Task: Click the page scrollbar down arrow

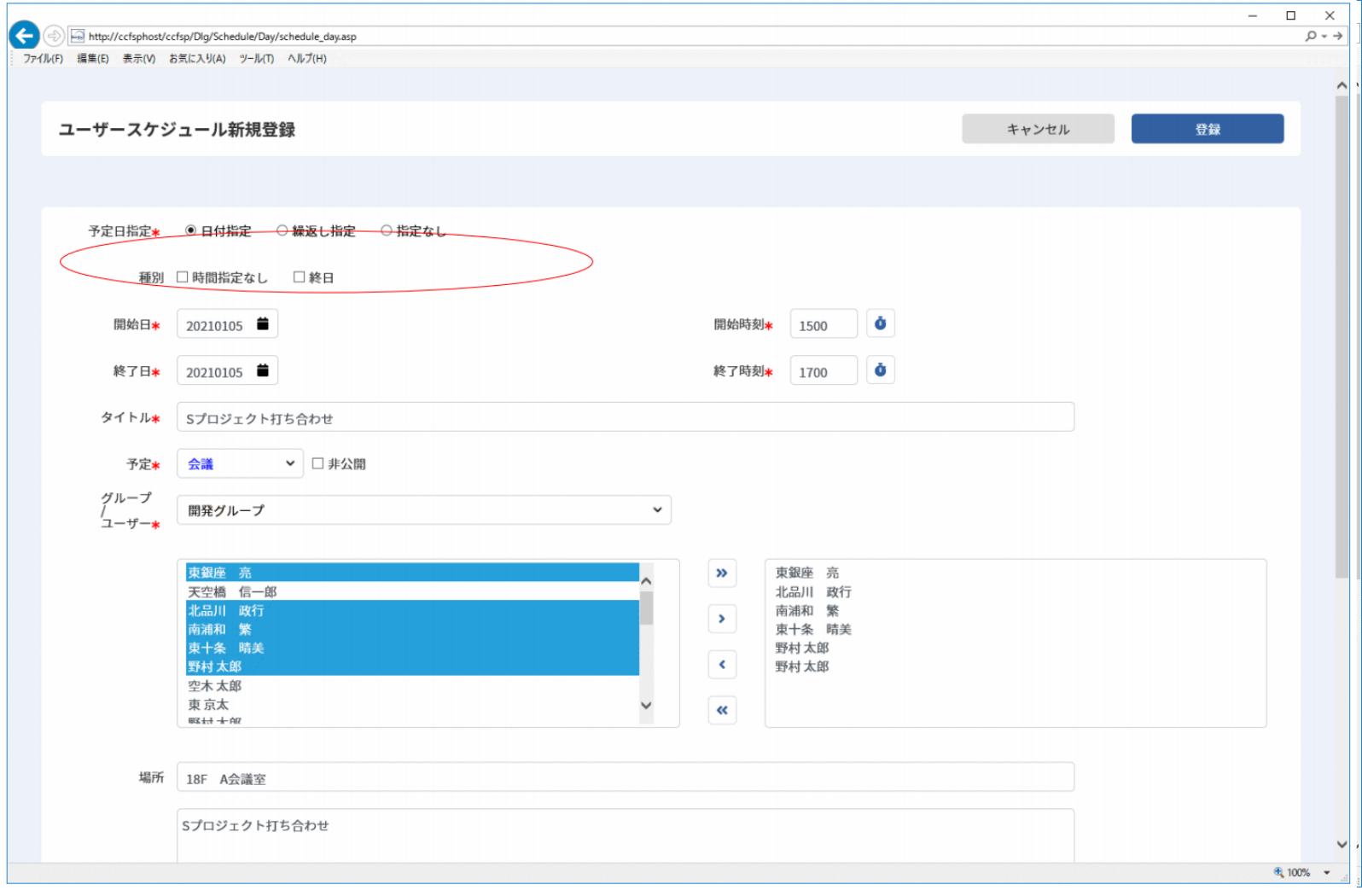Action: pyautogui.click(x=1342, y=844)
